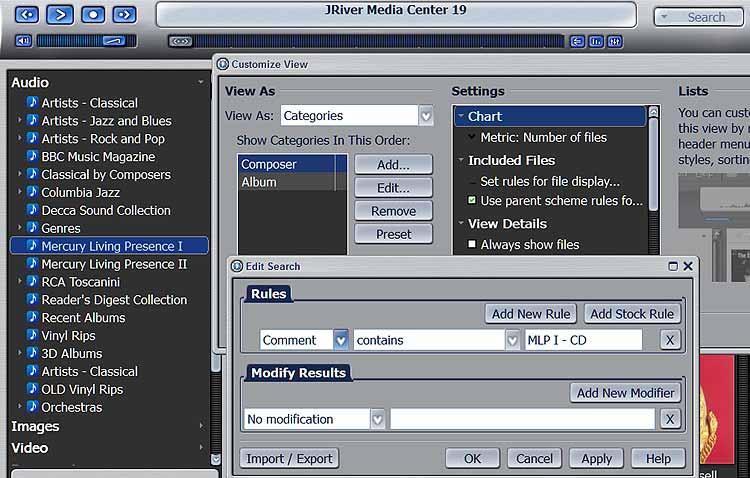Click the Import / Export button
Image resolution: width=750 pixels, height=478 pixels.
pyautogui.click(x=289, y=458)
